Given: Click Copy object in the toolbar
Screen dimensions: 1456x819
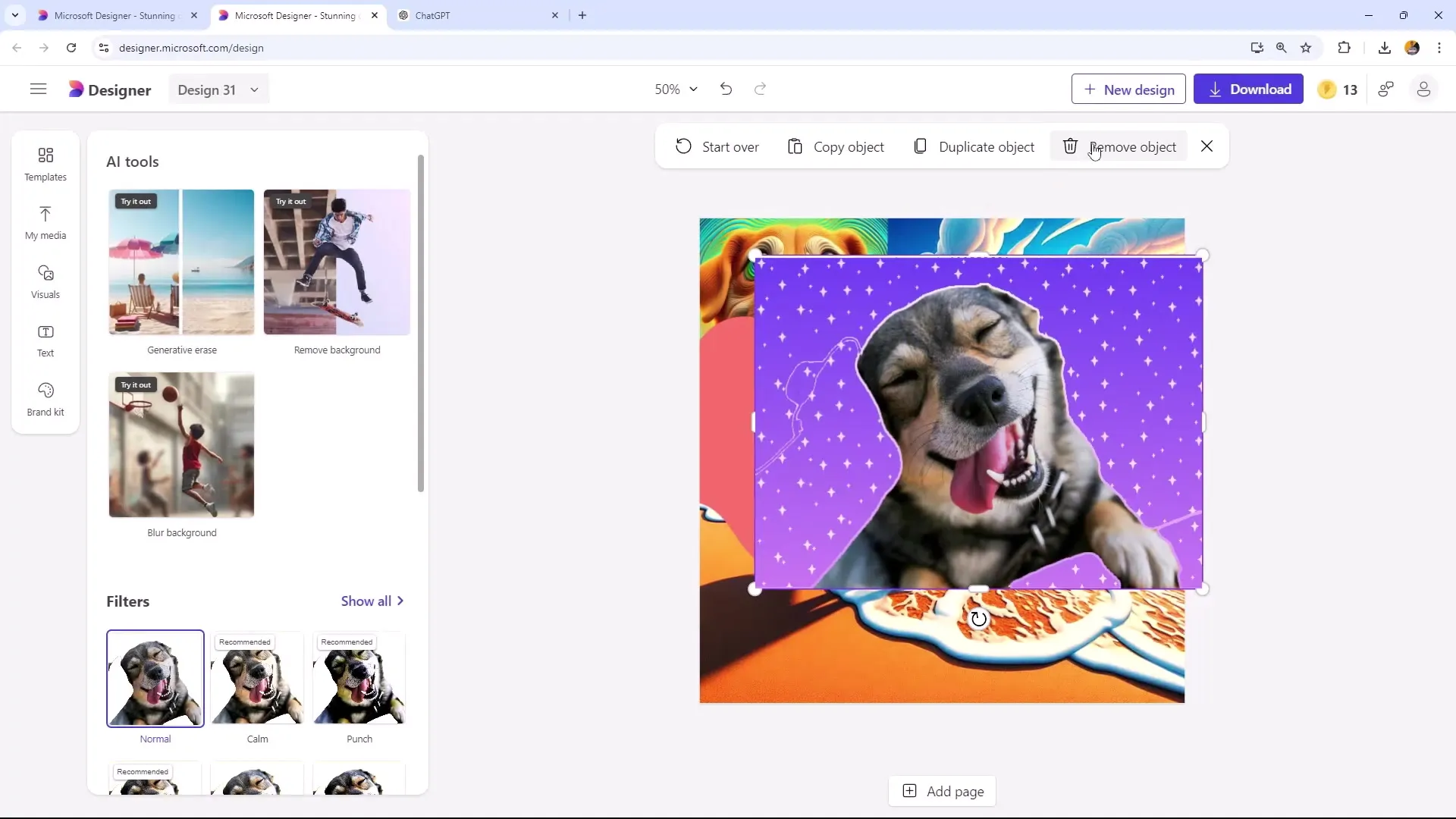Looking at the screenshot, I should 836,146.
